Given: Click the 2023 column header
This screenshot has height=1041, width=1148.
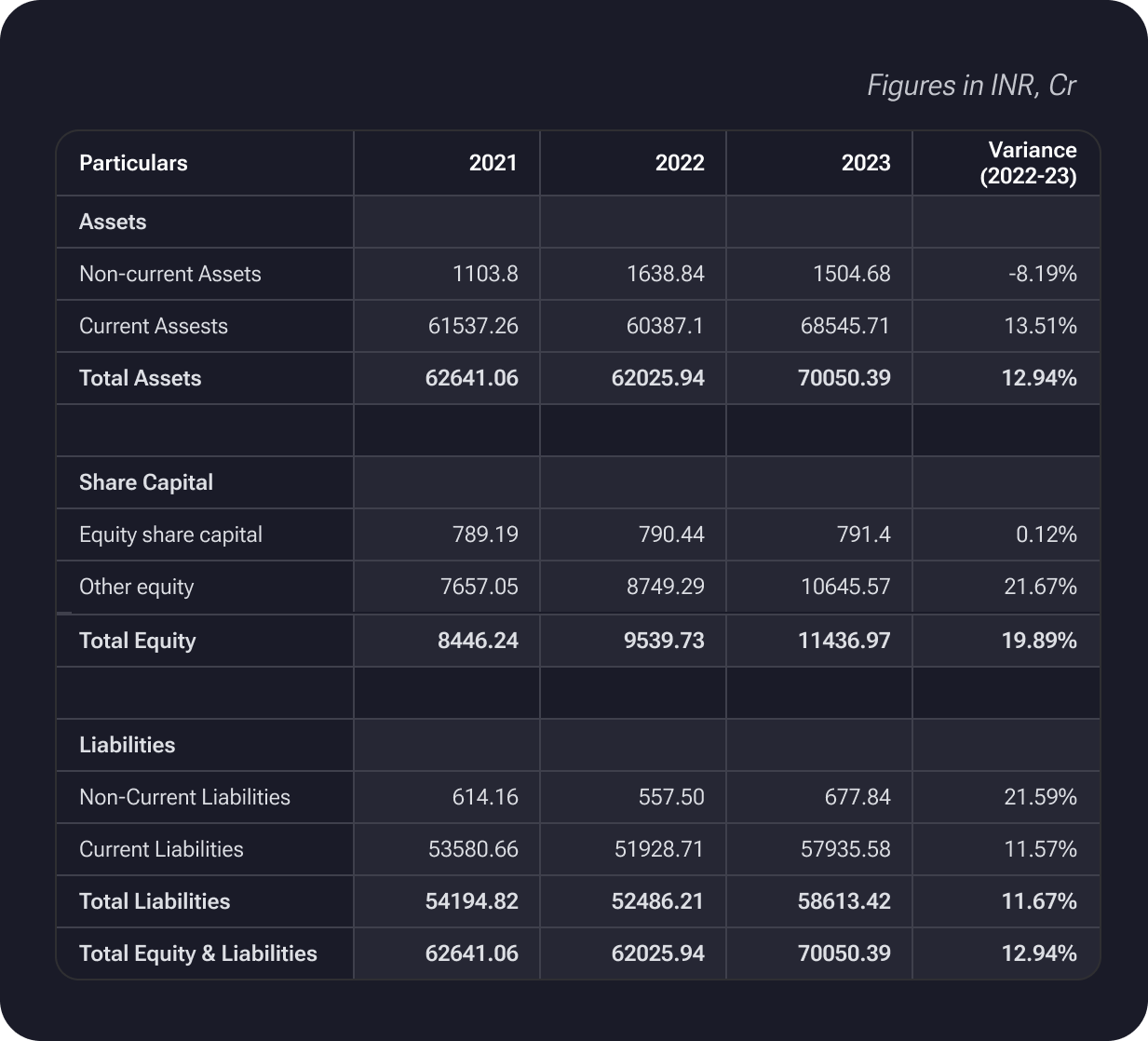Looking at the screenshot, I should point(865,163).
